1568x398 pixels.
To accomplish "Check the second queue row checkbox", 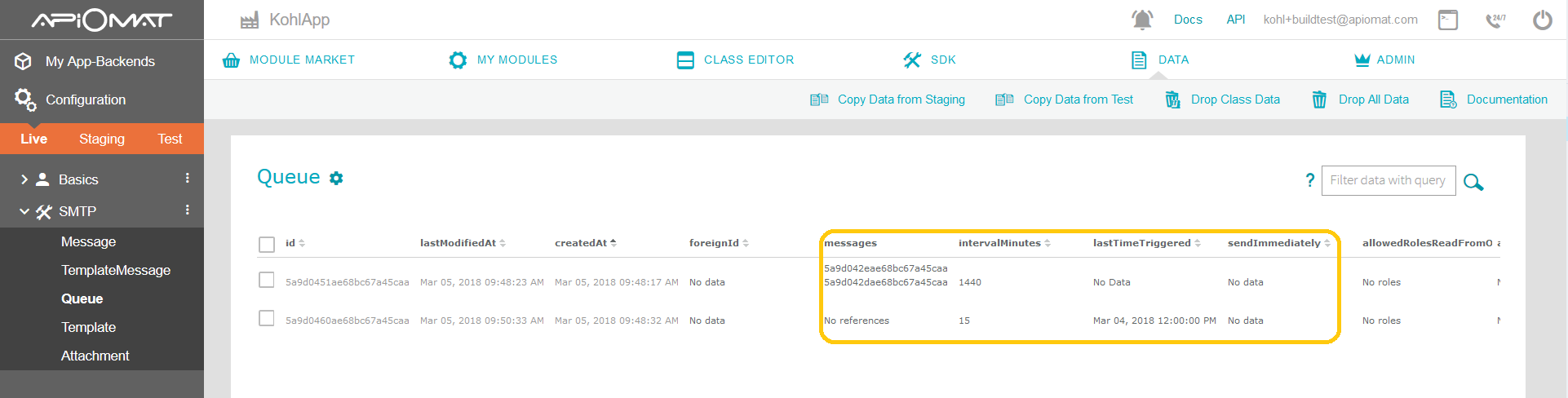I will click(x=267, y=318).
